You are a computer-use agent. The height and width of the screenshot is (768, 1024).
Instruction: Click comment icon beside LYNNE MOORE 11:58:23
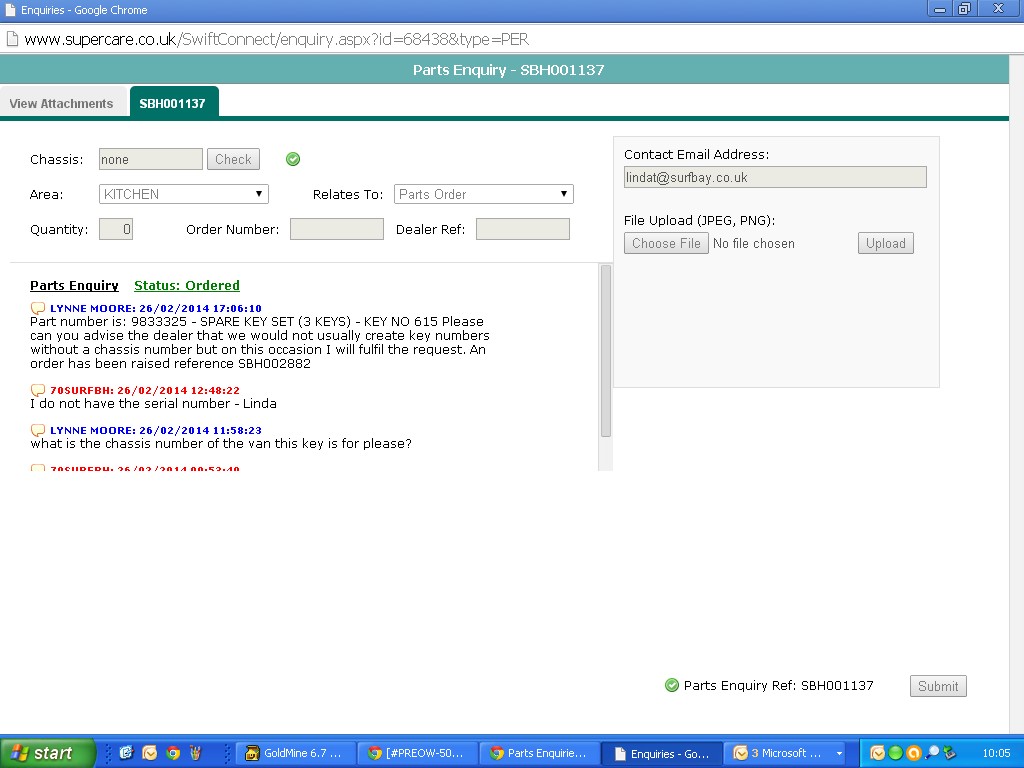[38, 430]
